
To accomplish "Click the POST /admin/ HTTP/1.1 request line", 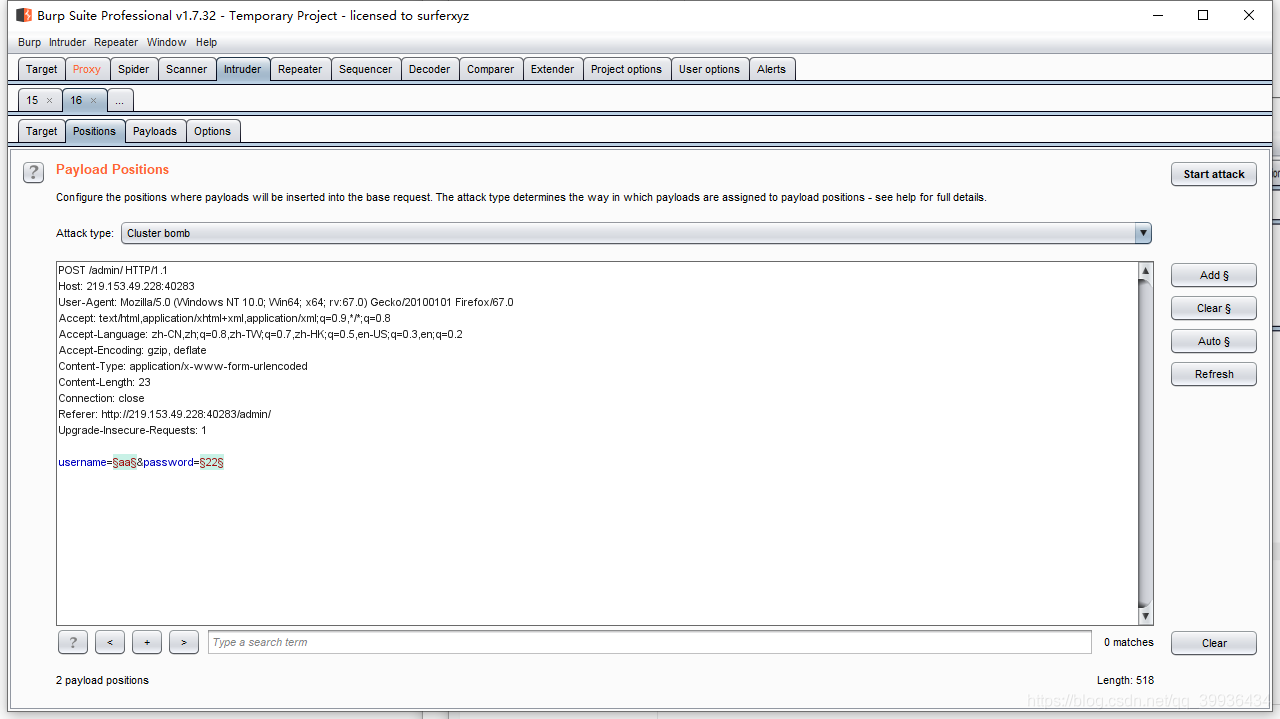I will click(x=113, y=270).
